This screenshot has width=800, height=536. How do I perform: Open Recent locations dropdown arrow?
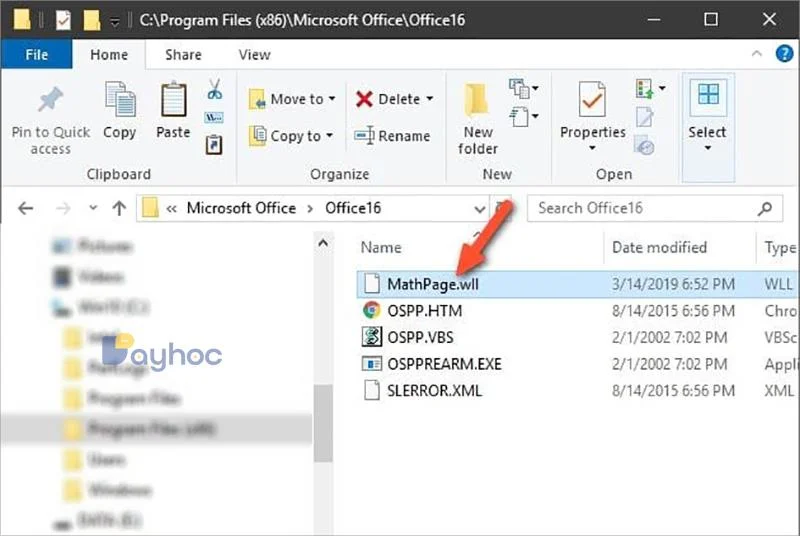click(93, 208)
